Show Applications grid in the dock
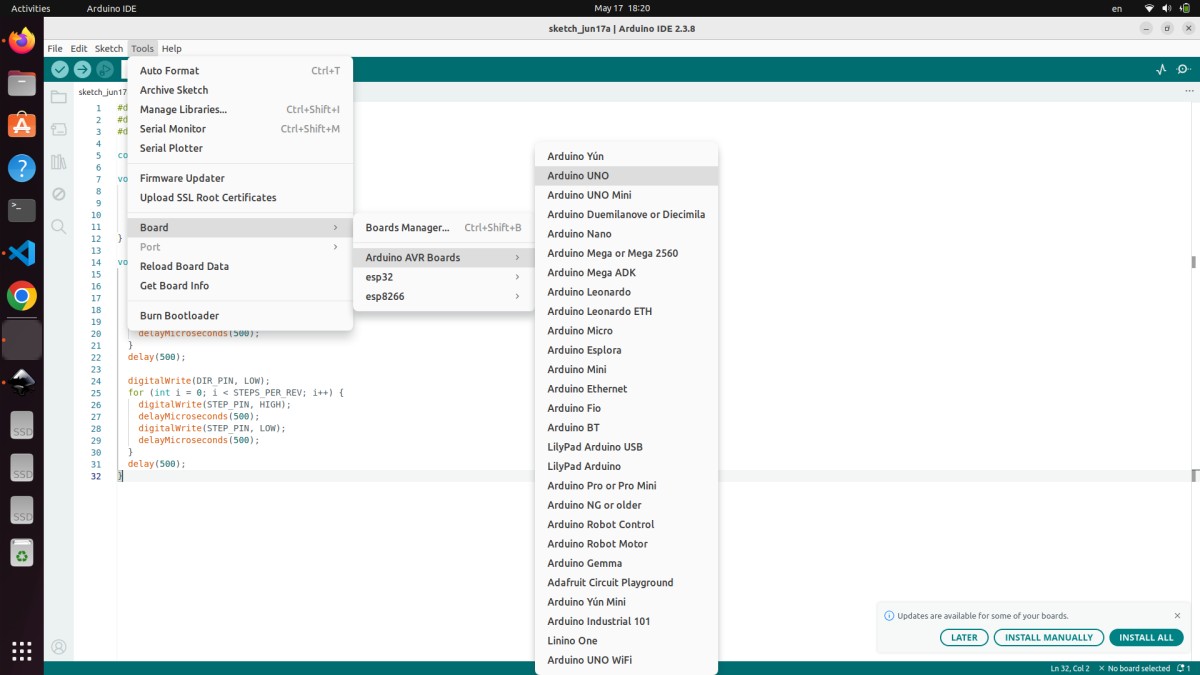This screenshot has height=675, width=1200. pos(22,649)
